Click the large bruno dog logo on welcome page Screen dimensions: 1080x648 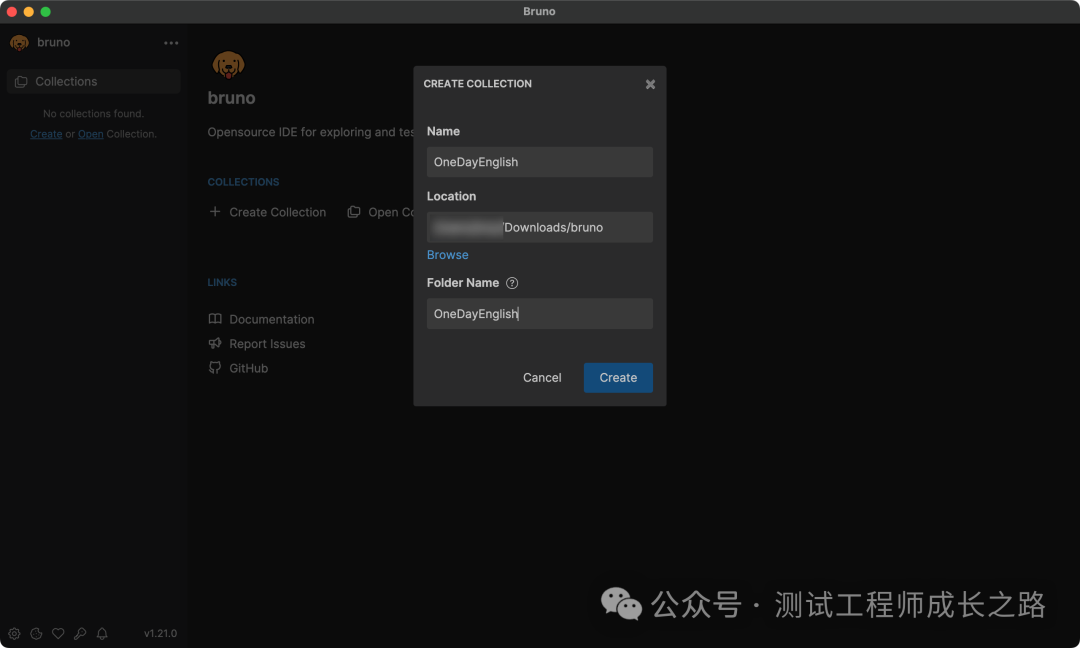(228, 65)
